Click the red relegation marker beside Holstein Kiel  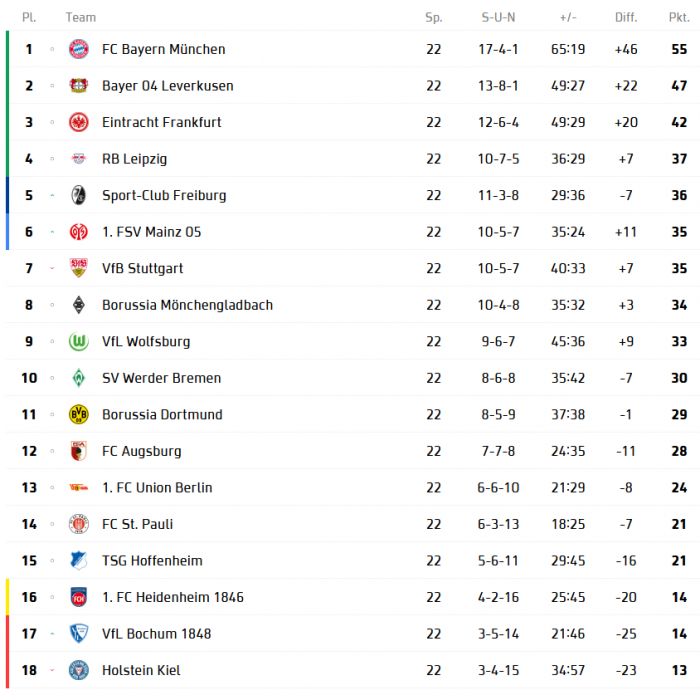7,670
